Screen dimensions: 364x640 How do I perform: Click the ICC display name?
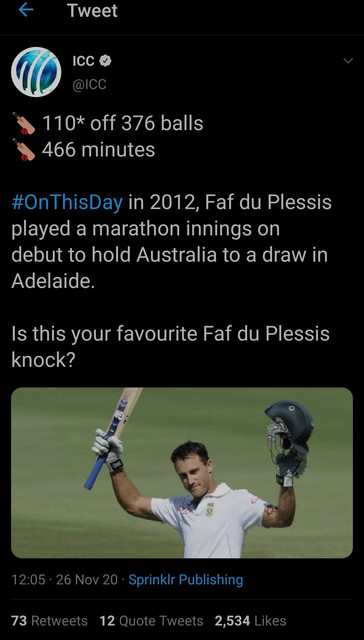pos(83,61)
